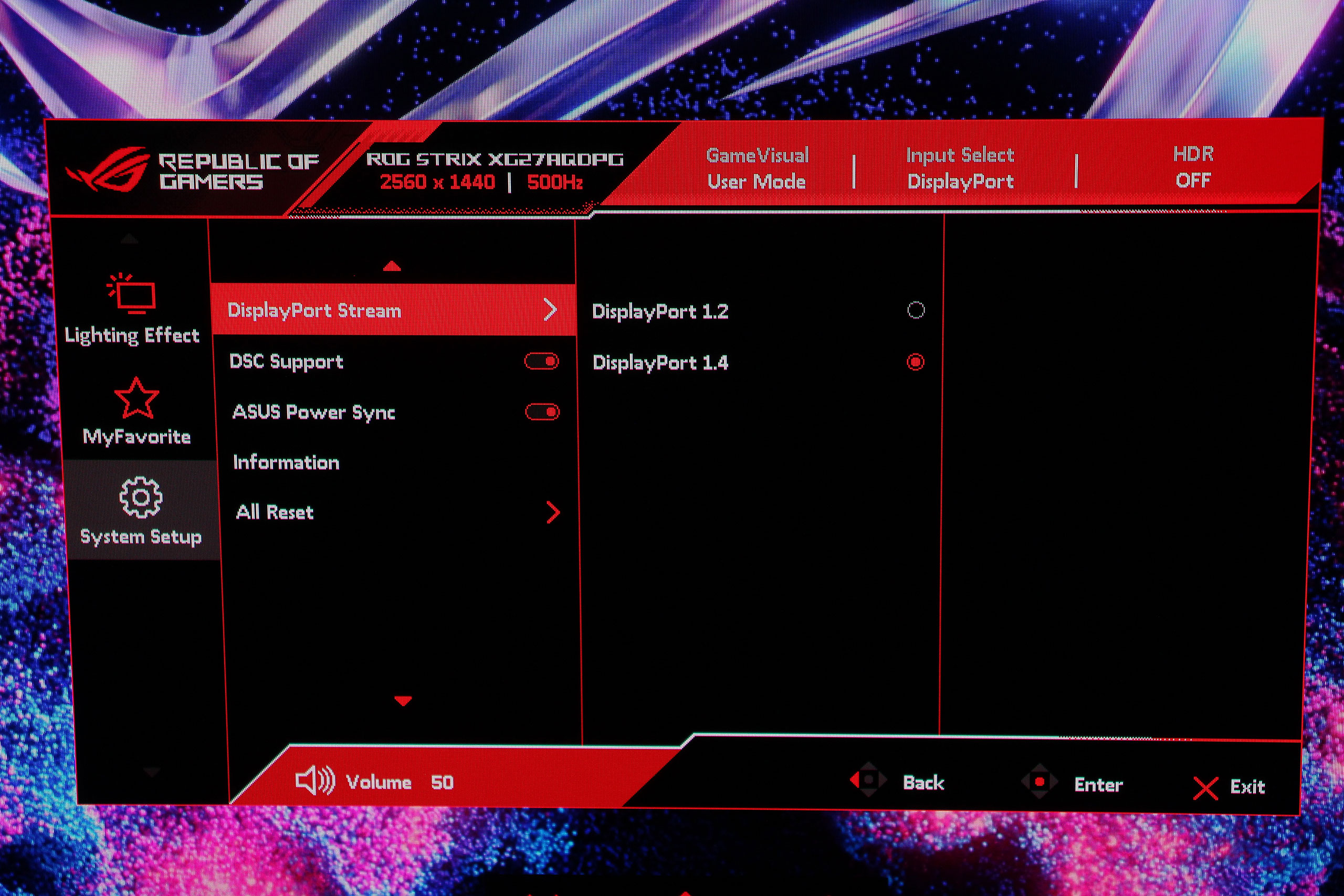The height and width of the screenshot is (896, 1344).
Task: Click the Input Select DisplayPort header
Action: [960, 168]
